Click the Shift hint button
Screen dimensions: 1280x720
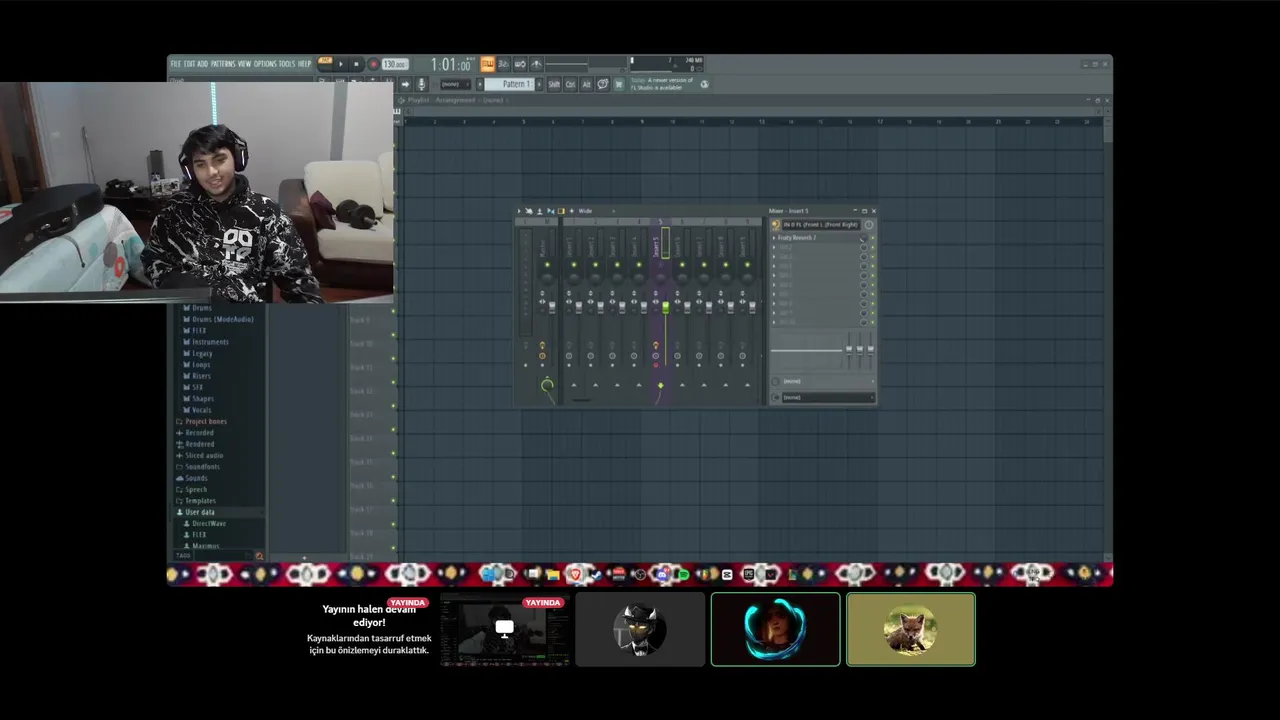tap(554, 84)
